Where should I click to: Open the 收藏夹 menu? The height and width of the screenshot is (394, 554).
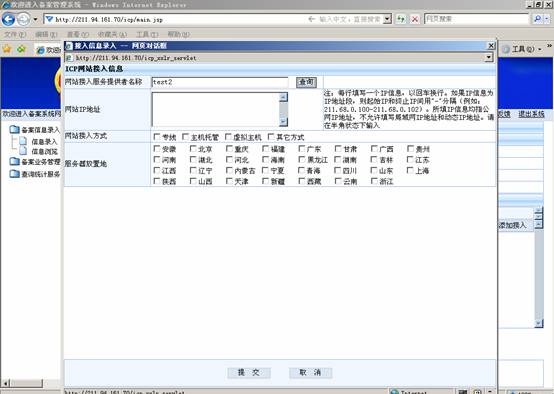[112, 34]
